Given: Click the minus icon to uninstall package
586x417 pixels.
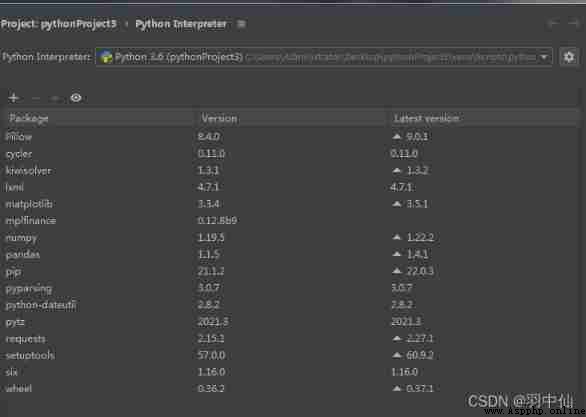Looking at the screenshot, I should (x=36, y=98).
